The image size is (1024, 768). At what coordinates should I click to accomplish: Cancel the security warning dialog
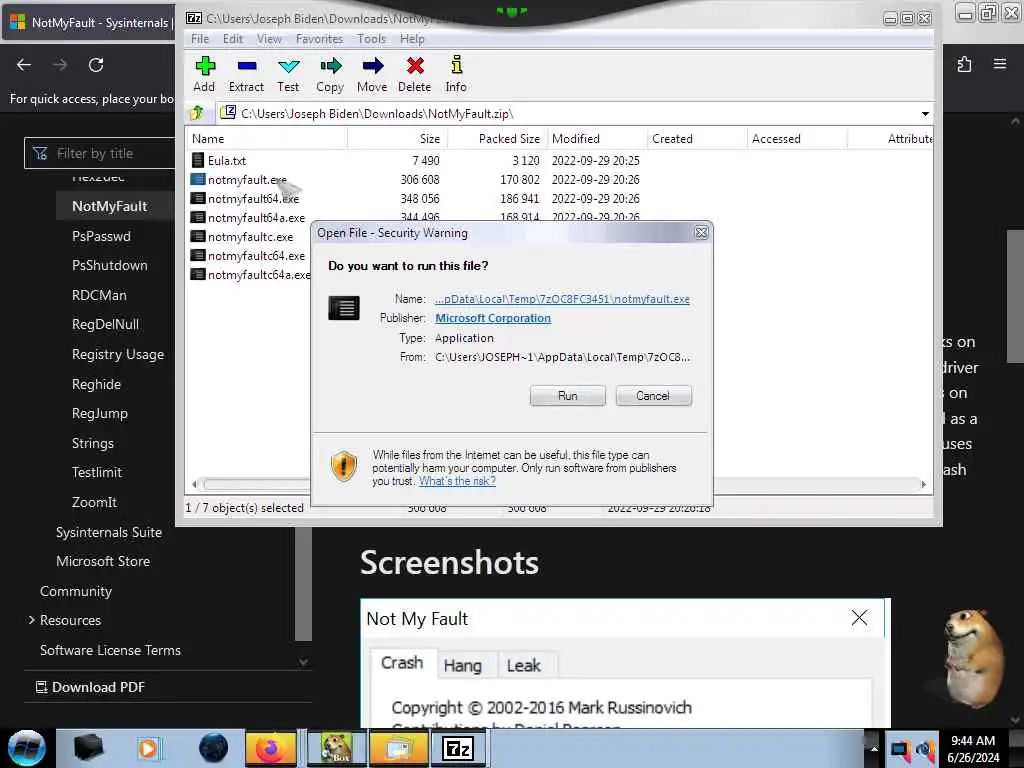pos(653,396)
